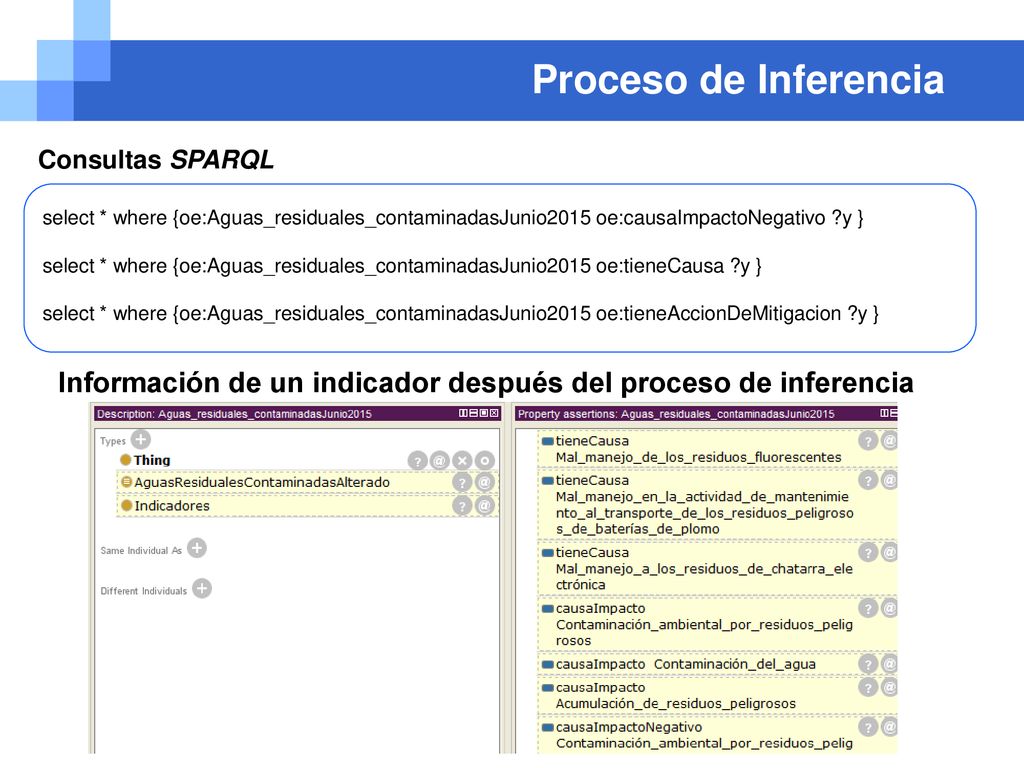Explain inference for the Indicadores type
Image resolution: width=1024 pixels, height=768 pixels.
point(462,505)
